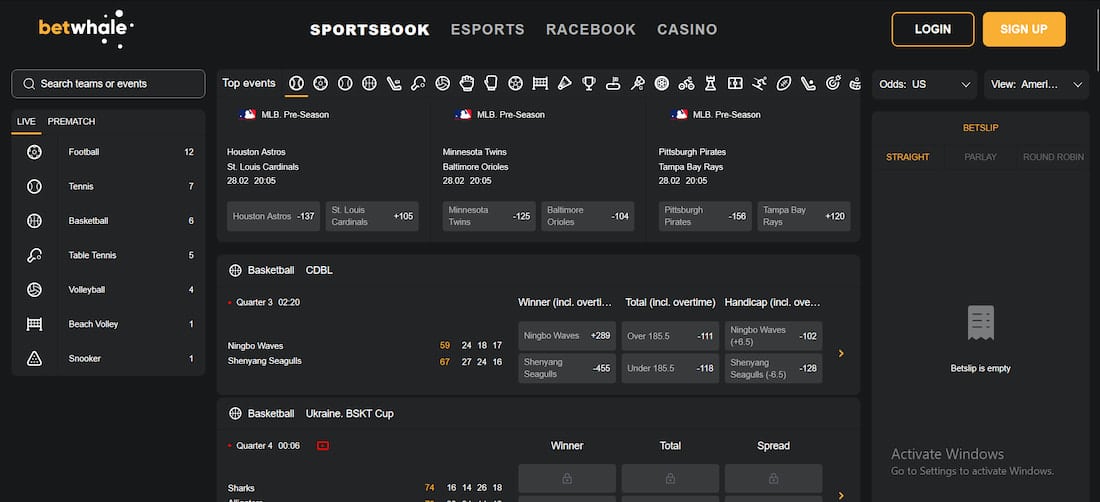Click the betwhale logo
Image resolution: width=1100 pixels, height=502 pixels.
pos(86,28)
